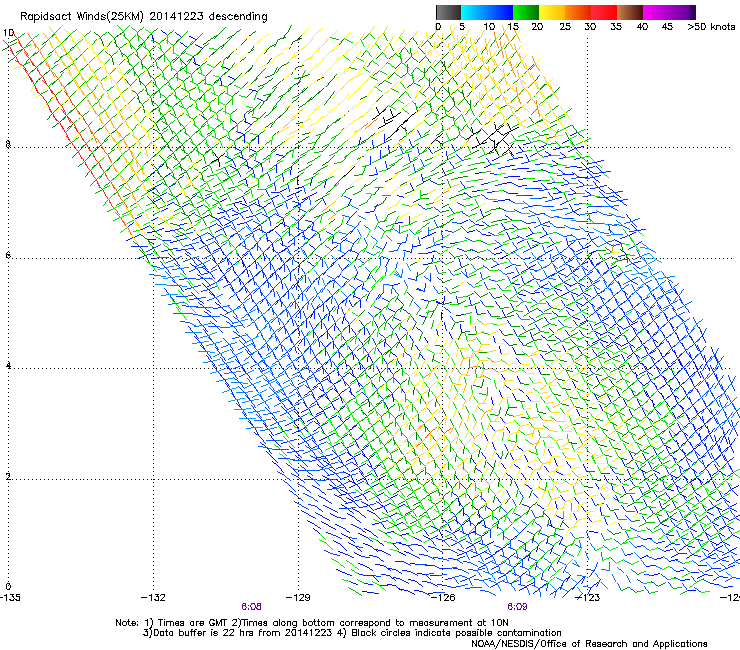Click the green 15-20 knots legend band
The width and height of the screenshot is (740, 650).
pyautogui.click(x=526, y=12)
